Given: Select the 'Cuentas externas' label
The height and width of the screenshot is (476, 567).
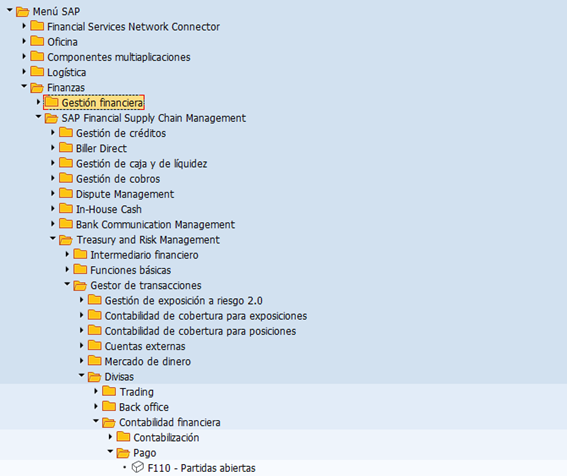Looking at the screenshot, I should 145,346.
